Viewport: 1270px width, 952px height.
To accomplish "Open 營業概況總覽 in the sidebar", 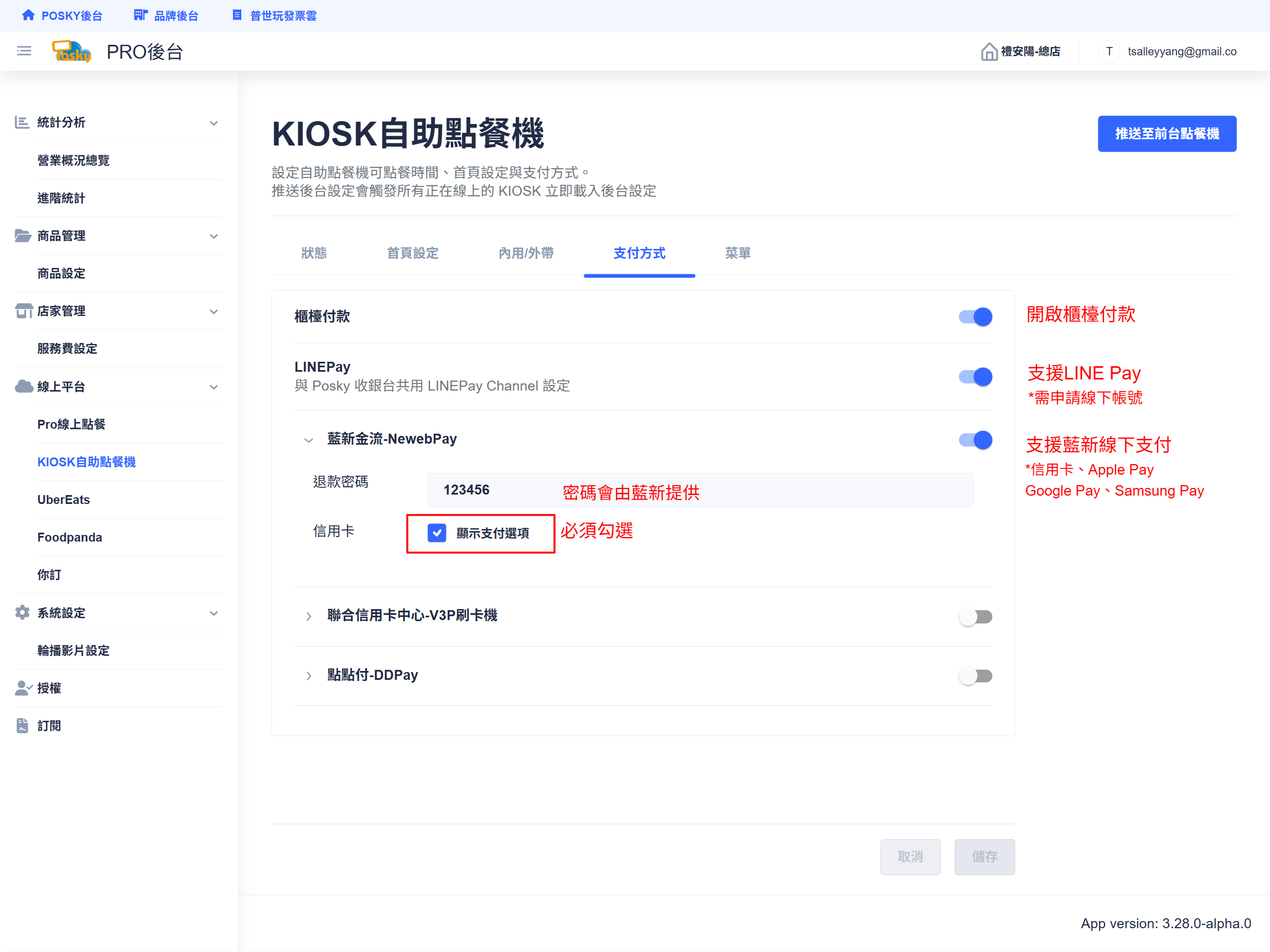I will click(x=73, y=160).
